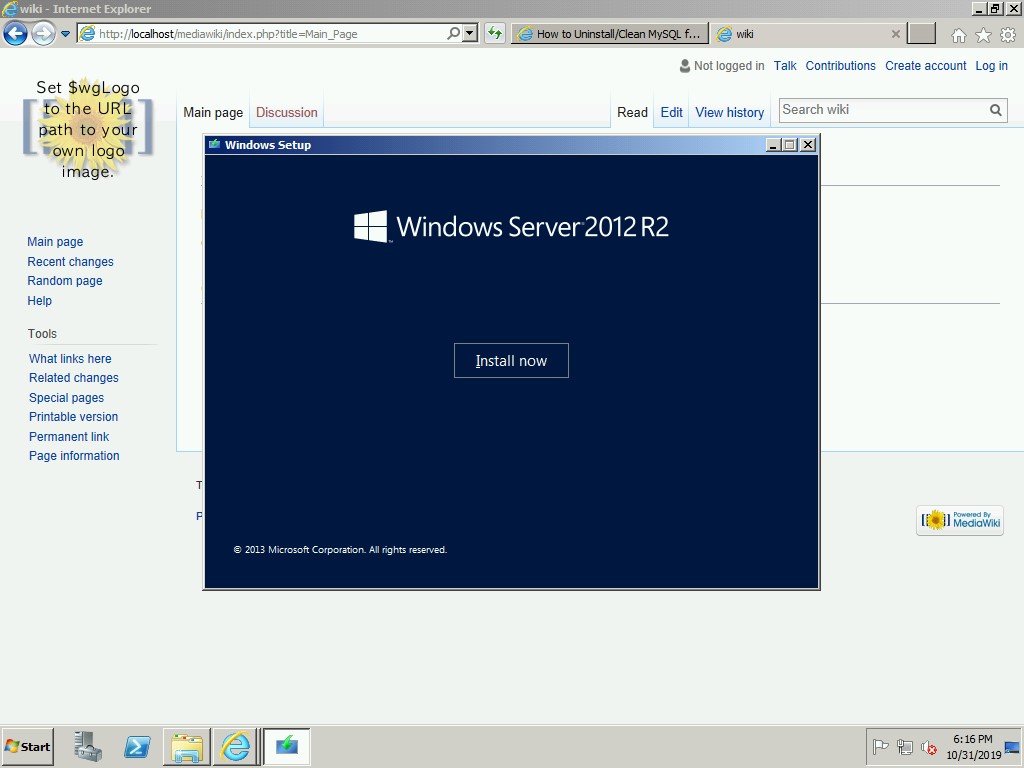Click Internet Explorer taskbar icon

click(235, 746)
